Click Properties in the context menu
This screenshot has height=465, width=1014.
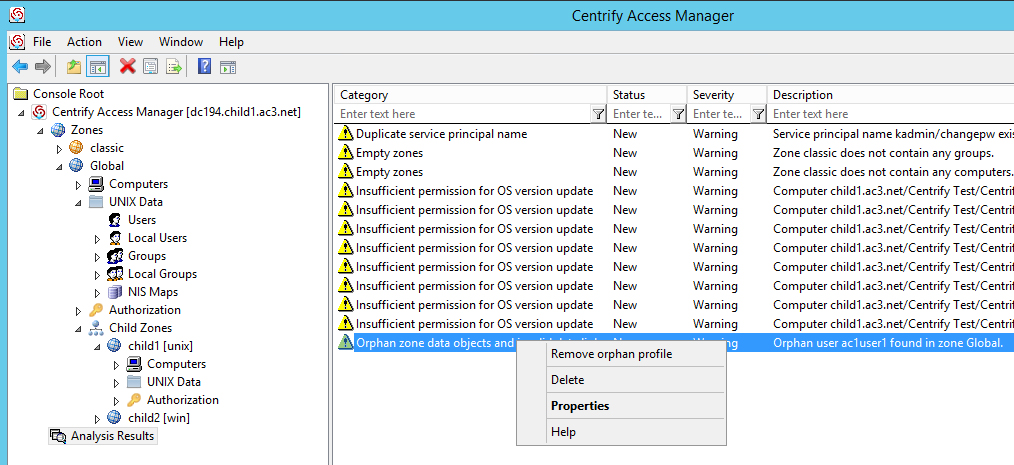pos(580,406)
